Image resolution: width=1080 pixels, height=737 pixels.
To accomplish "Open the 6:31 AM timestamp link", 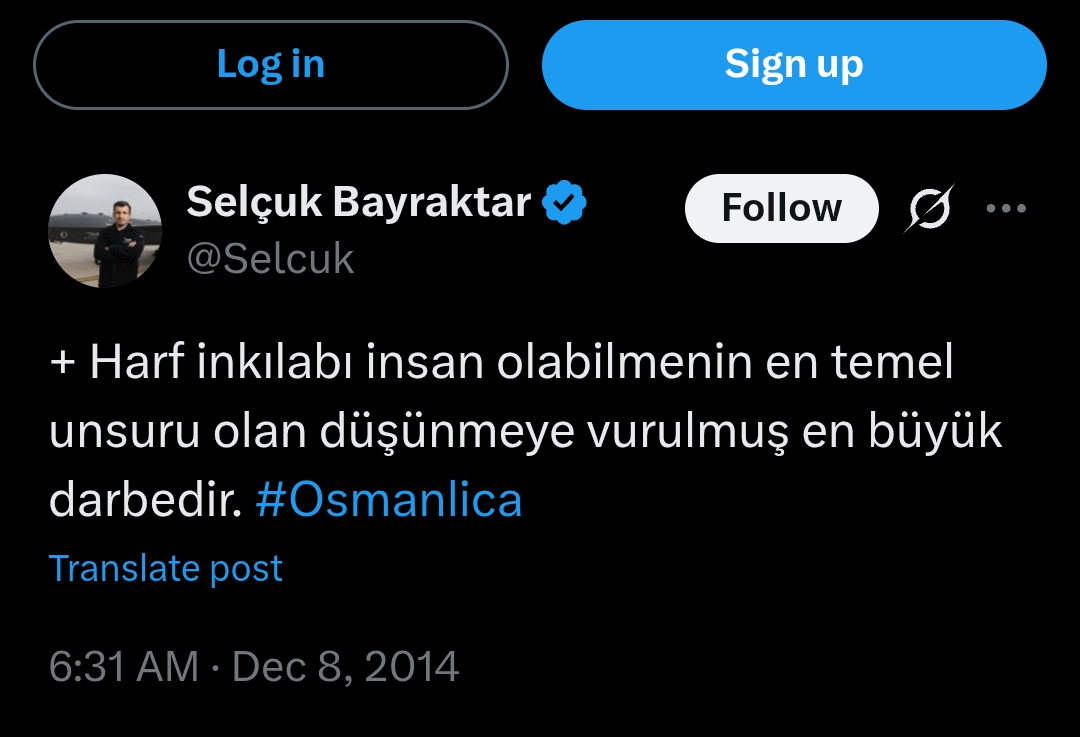I will click(124, 667).
